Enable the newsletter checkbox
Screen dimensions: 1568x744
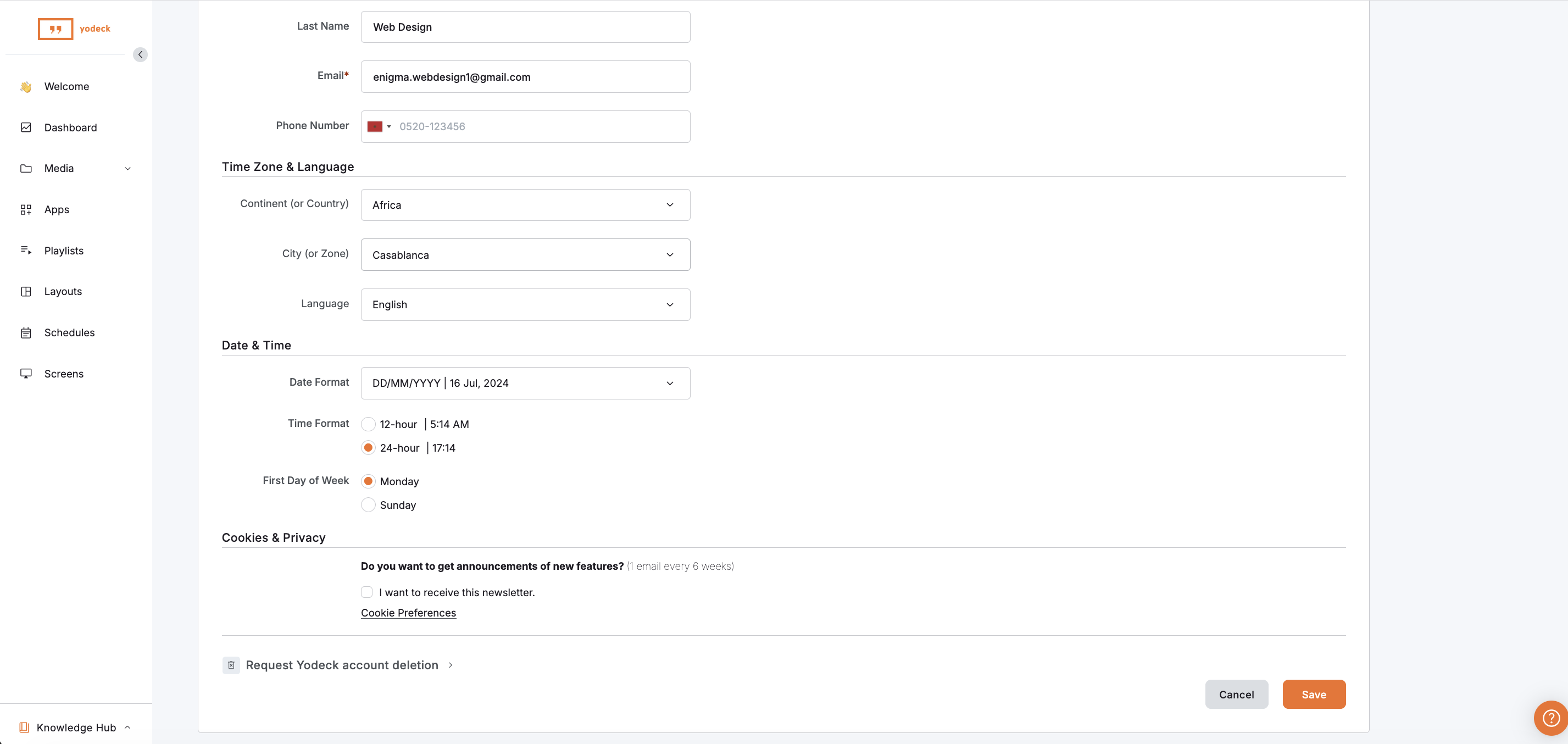pos(367,592)
